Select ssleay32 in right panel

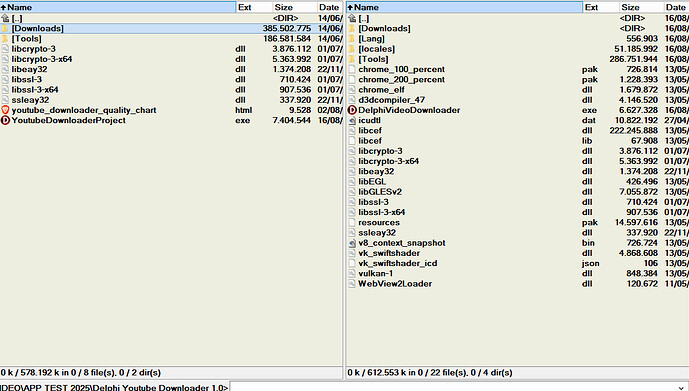click(377, 233)
